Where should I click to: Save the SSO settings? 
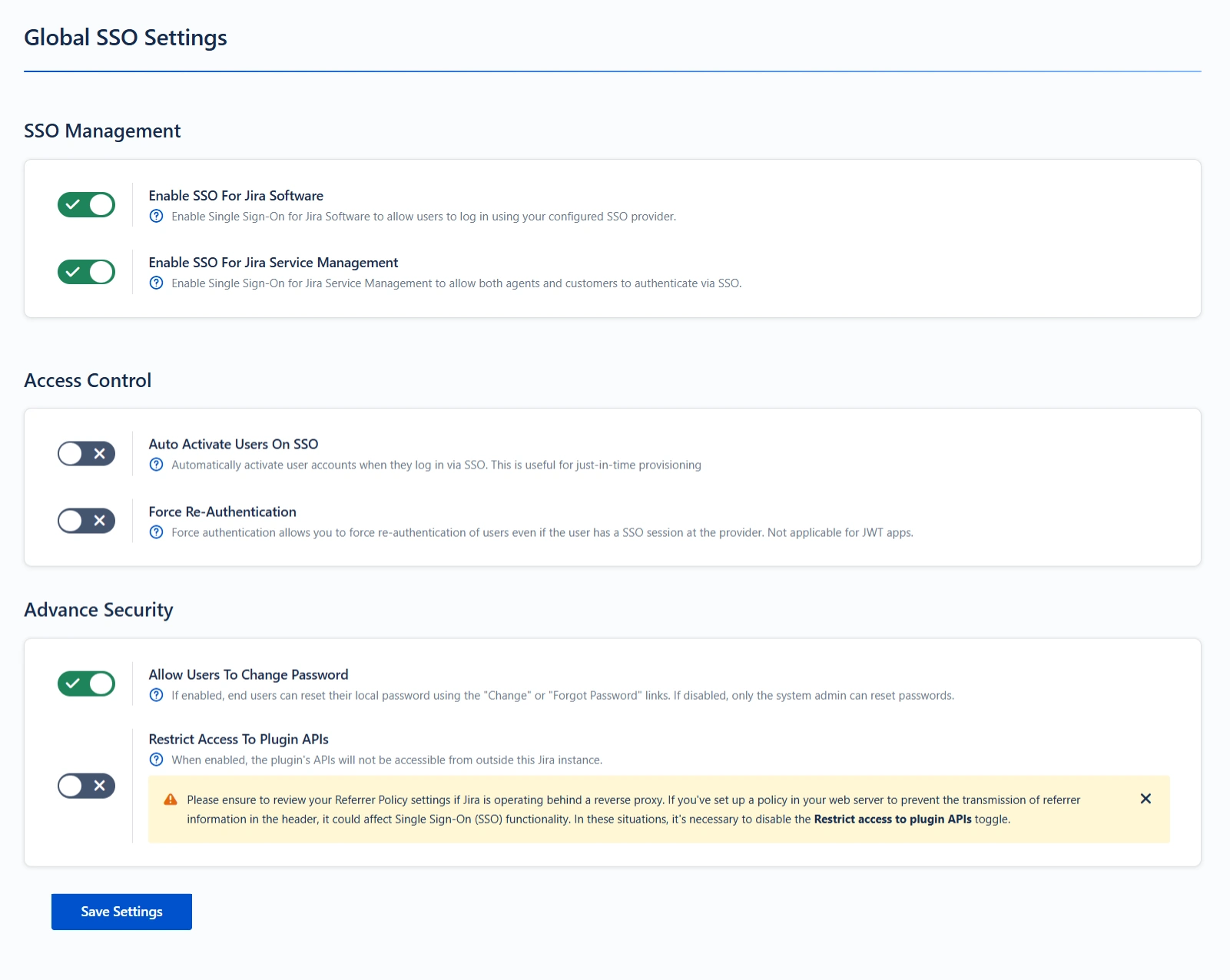pos(121,912)
